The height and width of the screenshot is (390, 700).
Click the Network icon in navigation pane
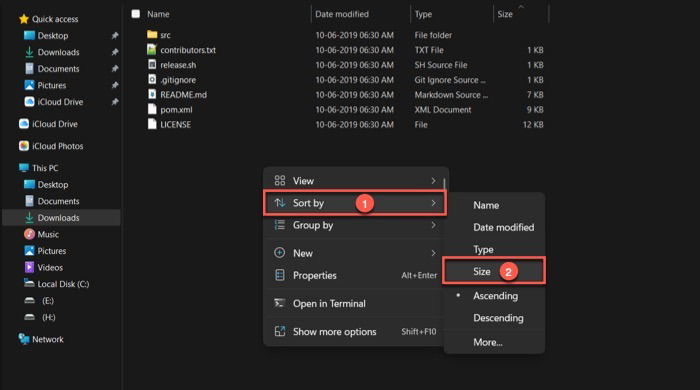(x=24, y=339)
